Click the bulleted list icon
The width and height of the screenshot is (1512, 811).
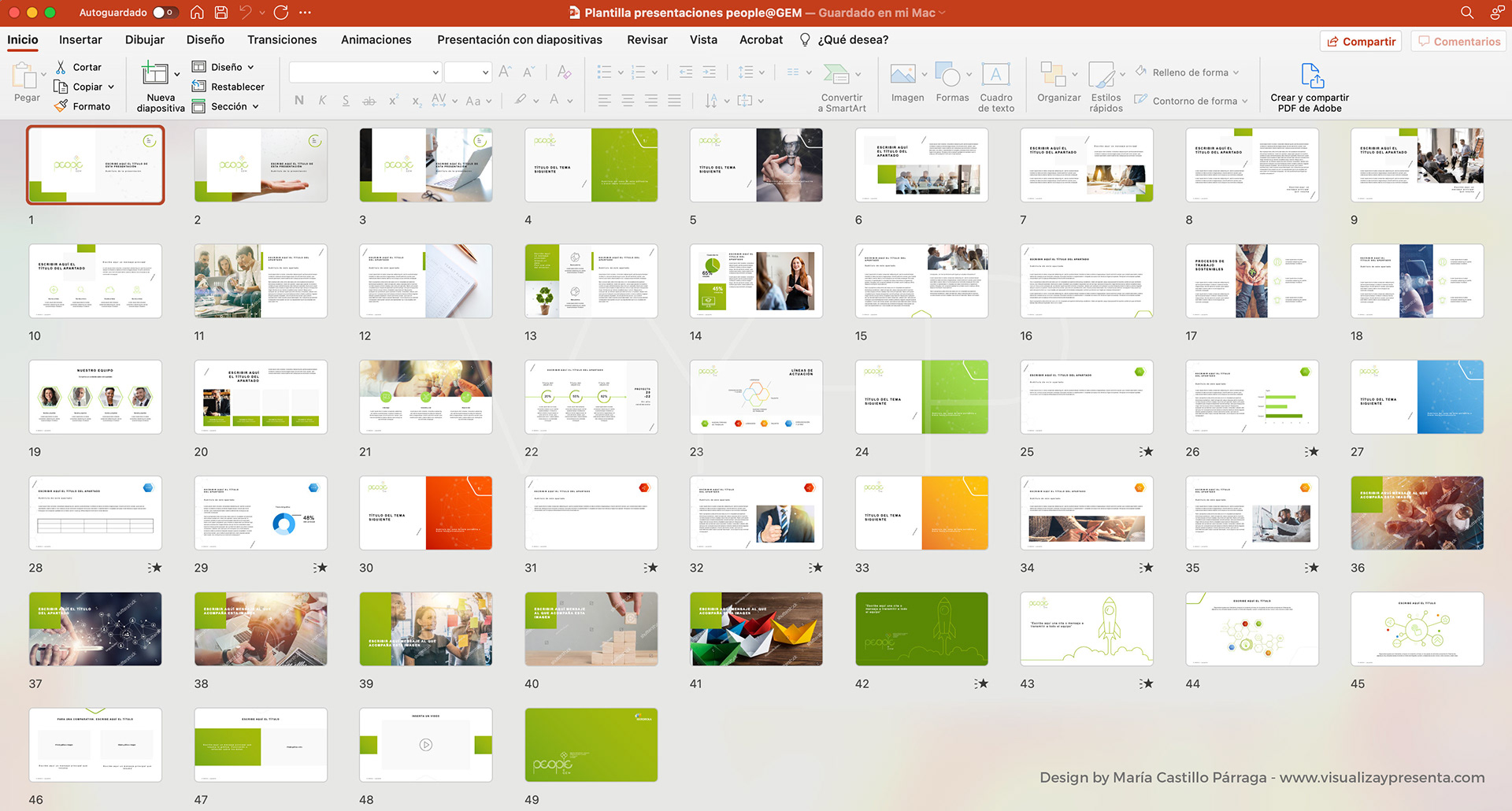pyautogui.click(x=605, y=72)
